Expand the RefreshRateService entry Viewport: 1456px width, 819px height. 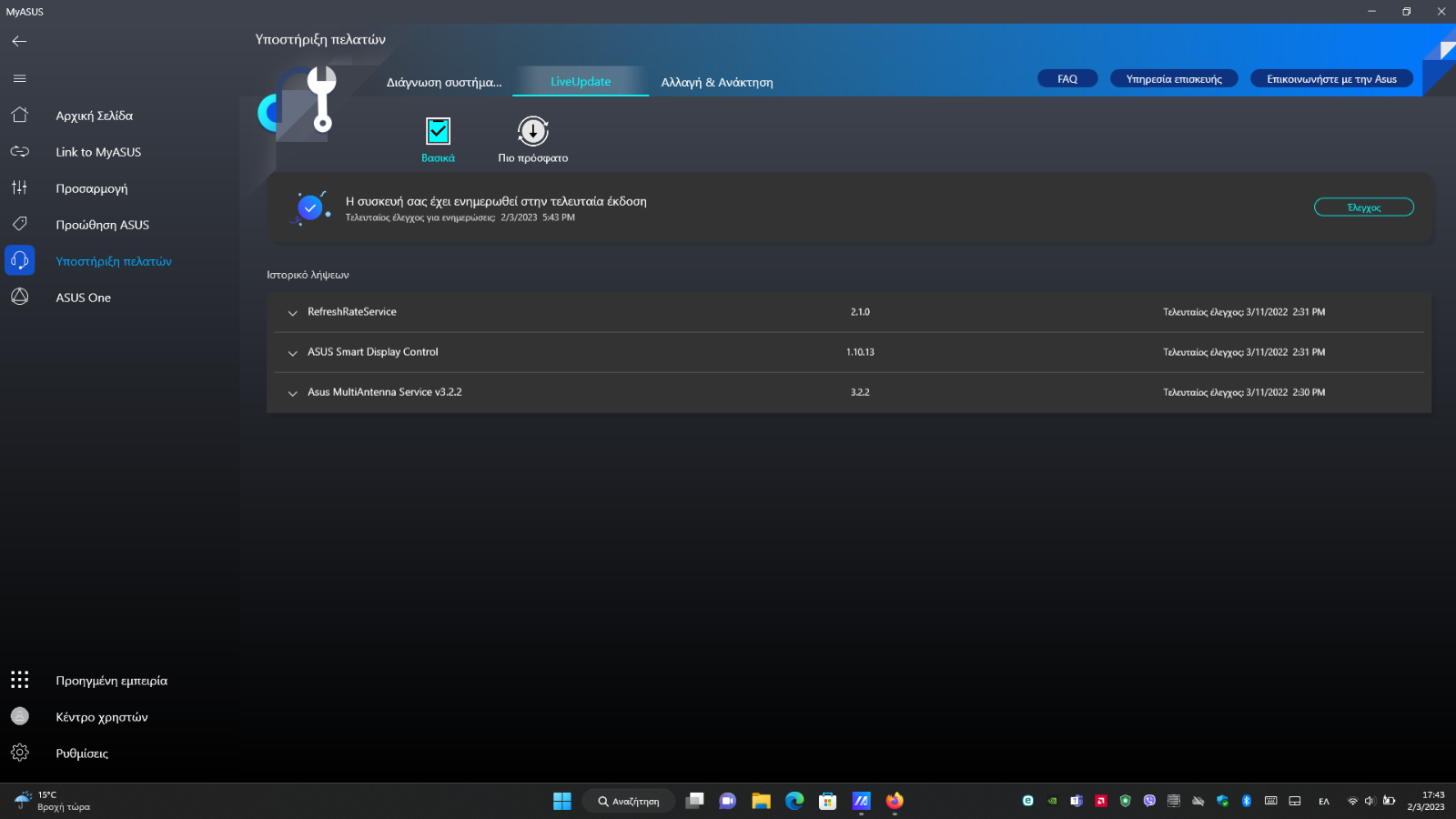click(x=292, y=313)
